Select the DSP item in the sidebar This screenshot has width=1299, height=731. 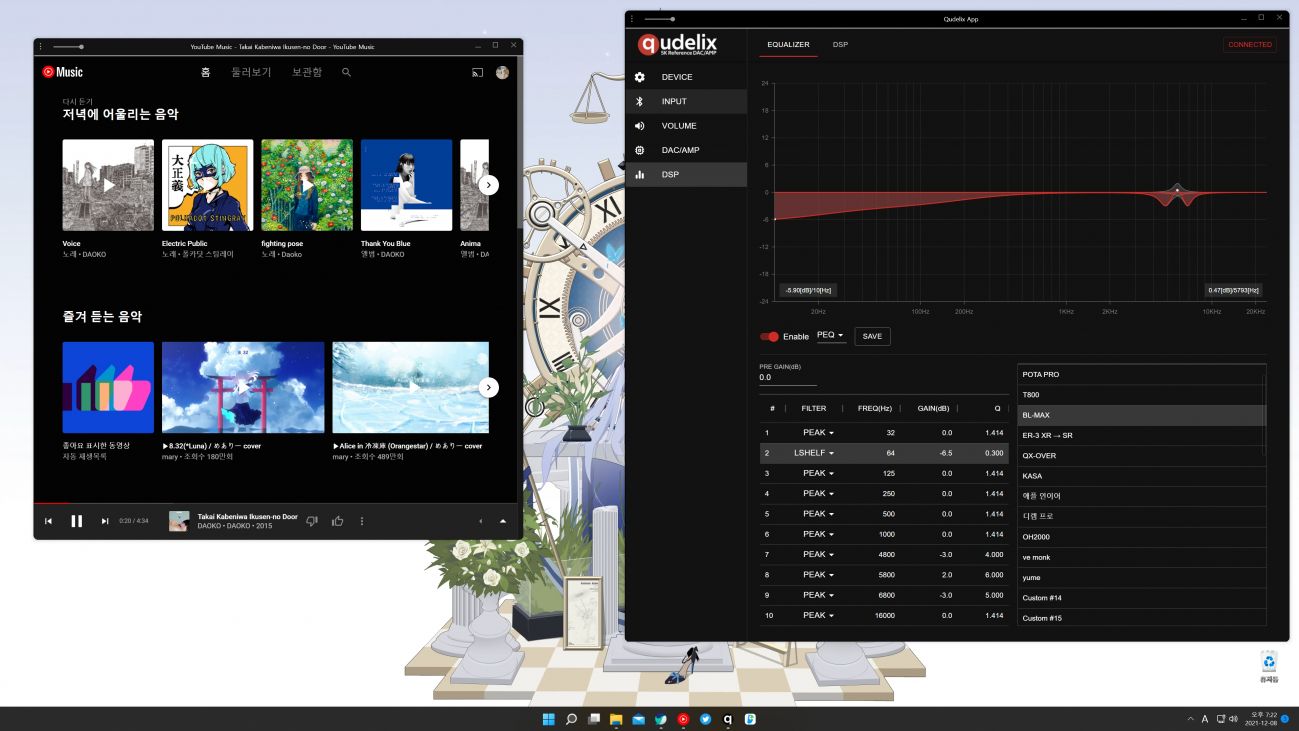point(686,175)
